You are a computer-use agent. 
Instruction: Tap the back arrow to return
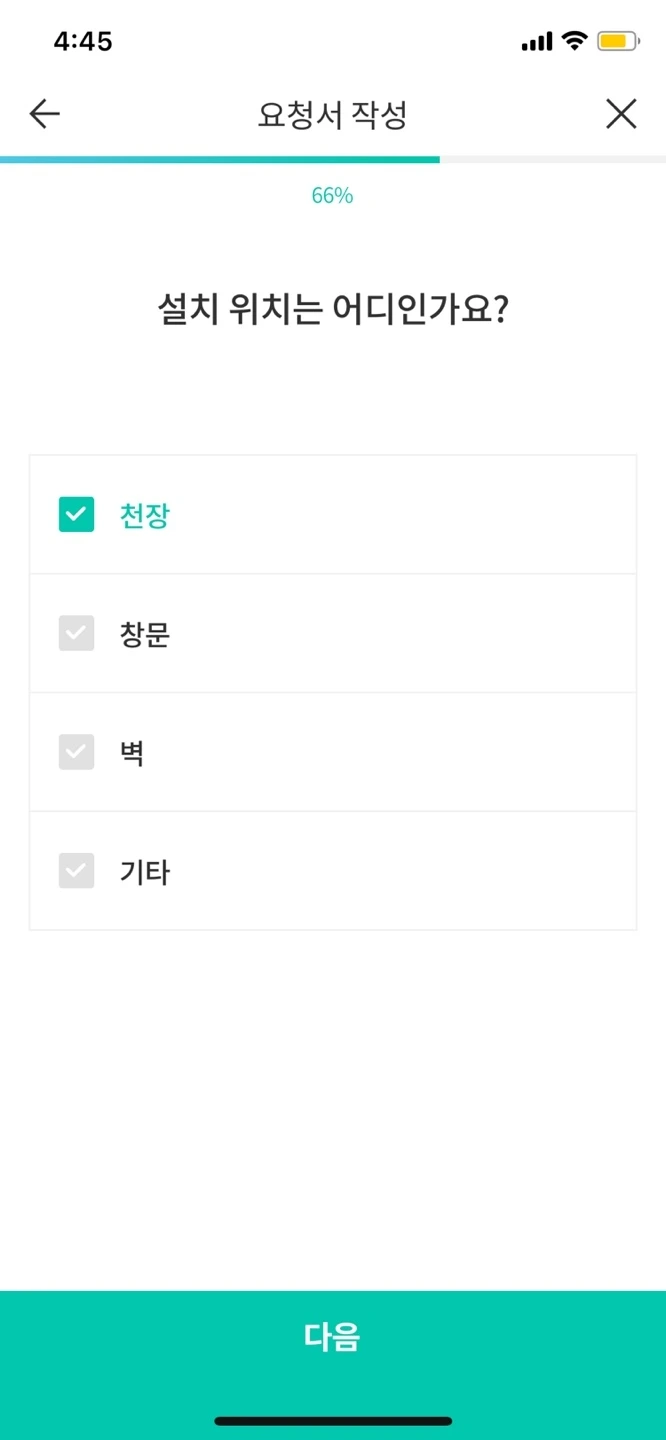43,114
